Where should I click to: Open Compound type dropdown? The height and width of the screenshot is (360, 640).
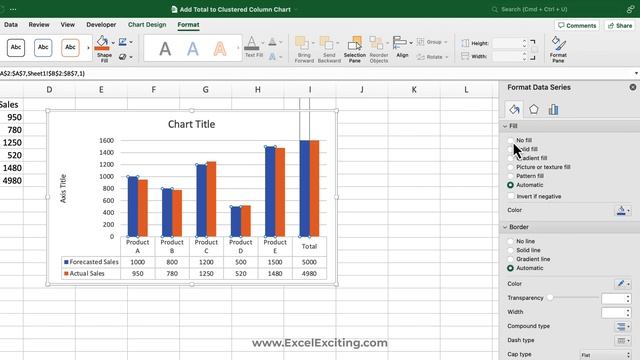623,326
